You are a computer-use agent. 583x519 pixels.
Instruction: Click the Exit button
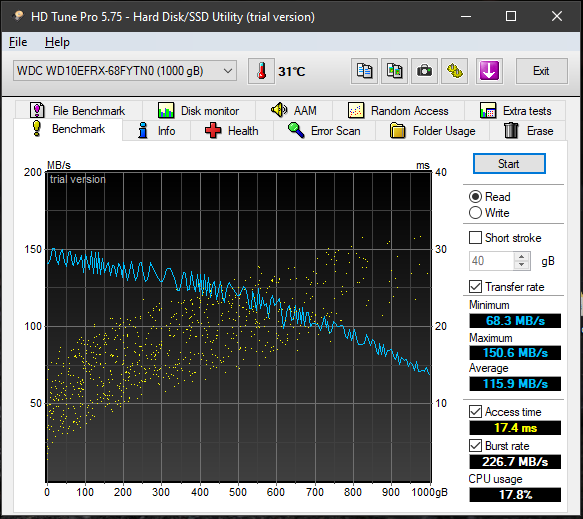pyautogui.click(x=541, y=71)
